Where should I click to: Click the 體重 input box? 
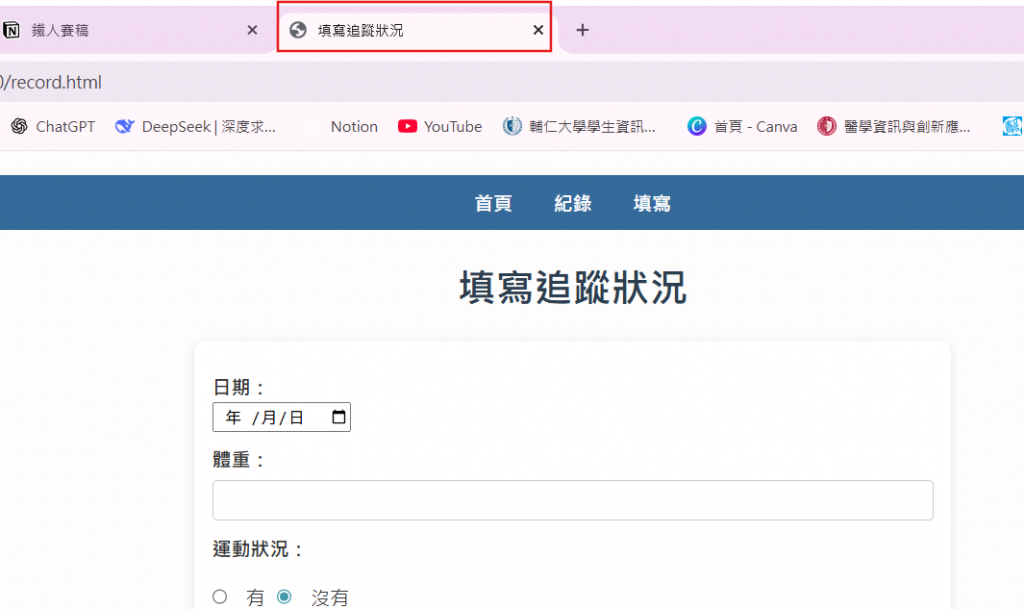coord(573,500)
